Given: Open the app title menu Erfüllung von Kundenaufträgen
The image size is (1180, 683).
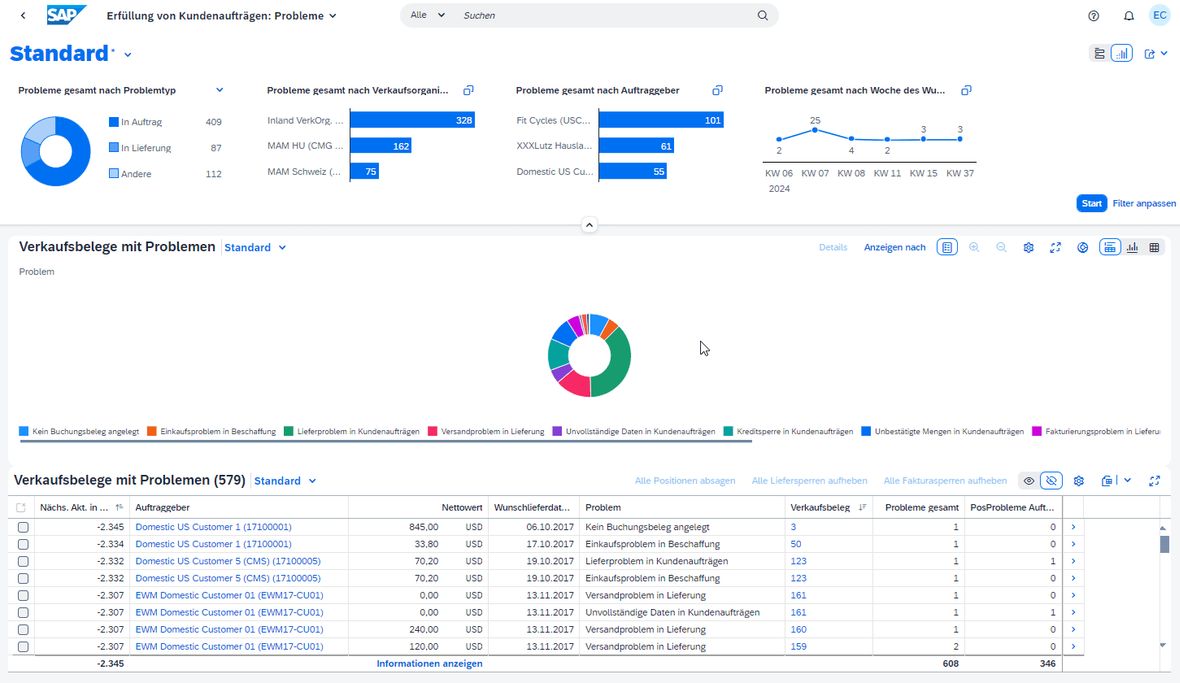Looking at the screenshot, I should click(221, 16).
